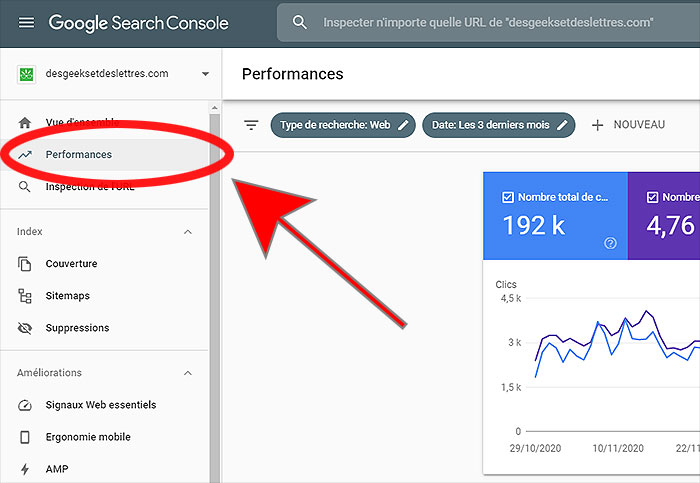The height and width of the screenshot is (483, 700).
Task: Click the filter list icon
Action: tap(251, 125)
